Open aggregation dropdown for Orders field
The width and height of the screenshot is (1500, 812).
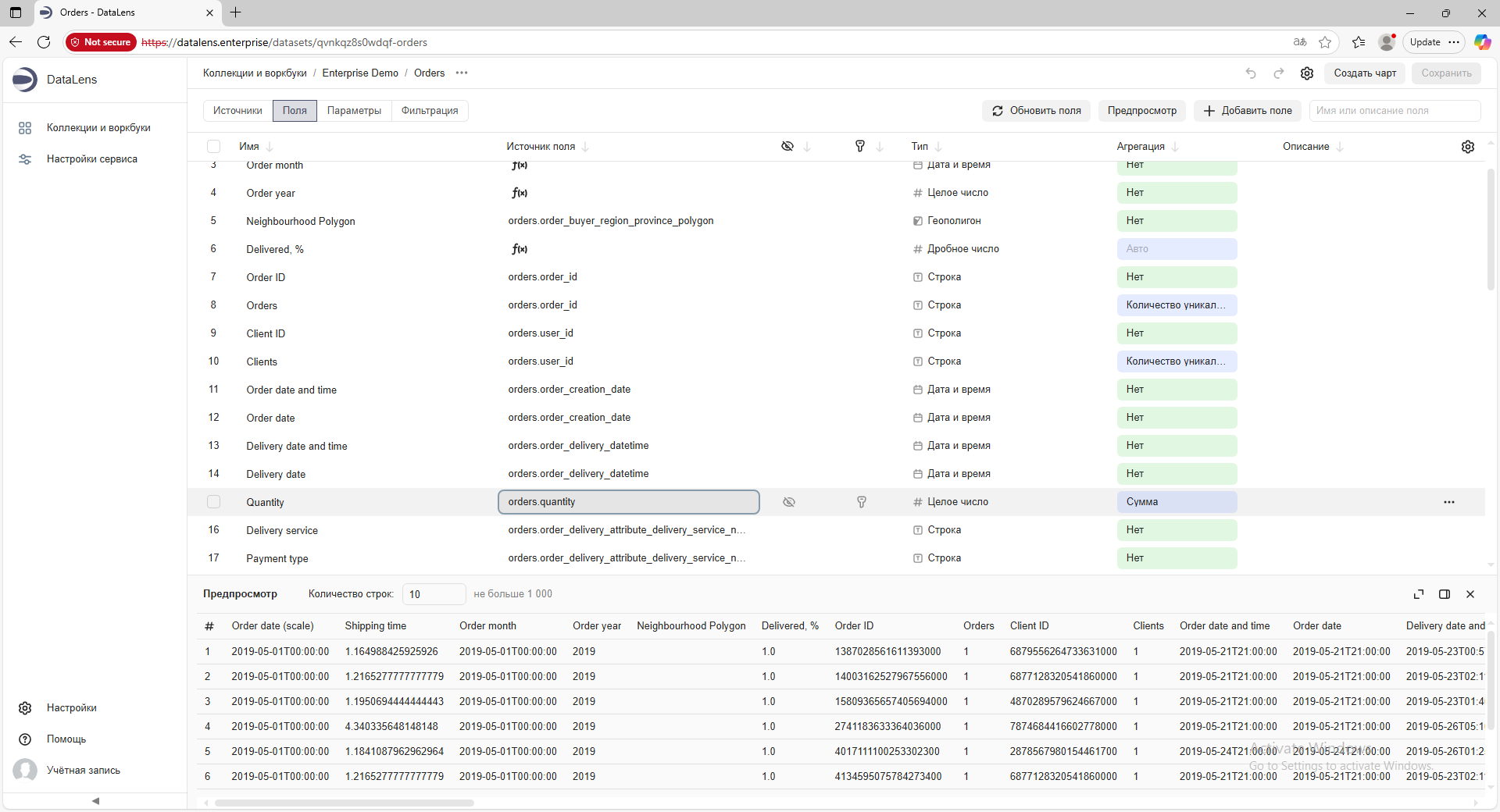(1177, 305)
